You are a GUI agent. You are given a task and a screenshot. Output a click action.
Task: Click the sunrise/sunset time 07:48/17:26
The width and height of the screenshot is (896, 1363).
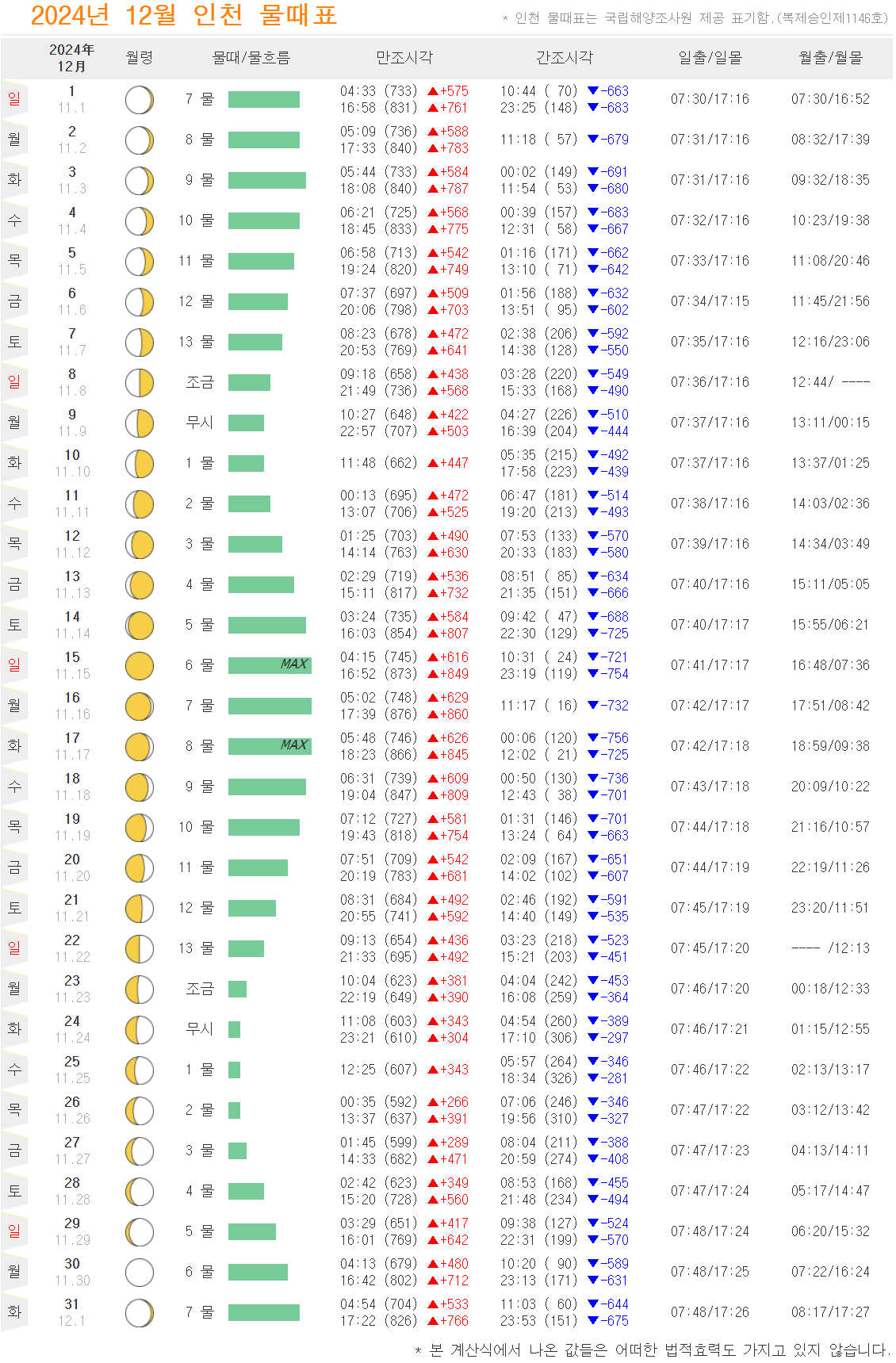click(710, 1312)
